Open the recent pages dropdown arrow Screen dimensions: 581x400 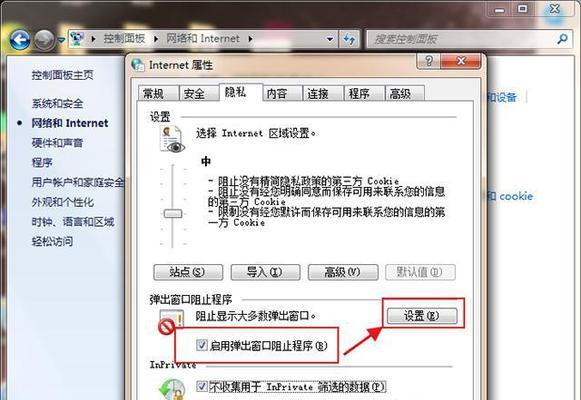pyautogui.click(x=62, y=39)
